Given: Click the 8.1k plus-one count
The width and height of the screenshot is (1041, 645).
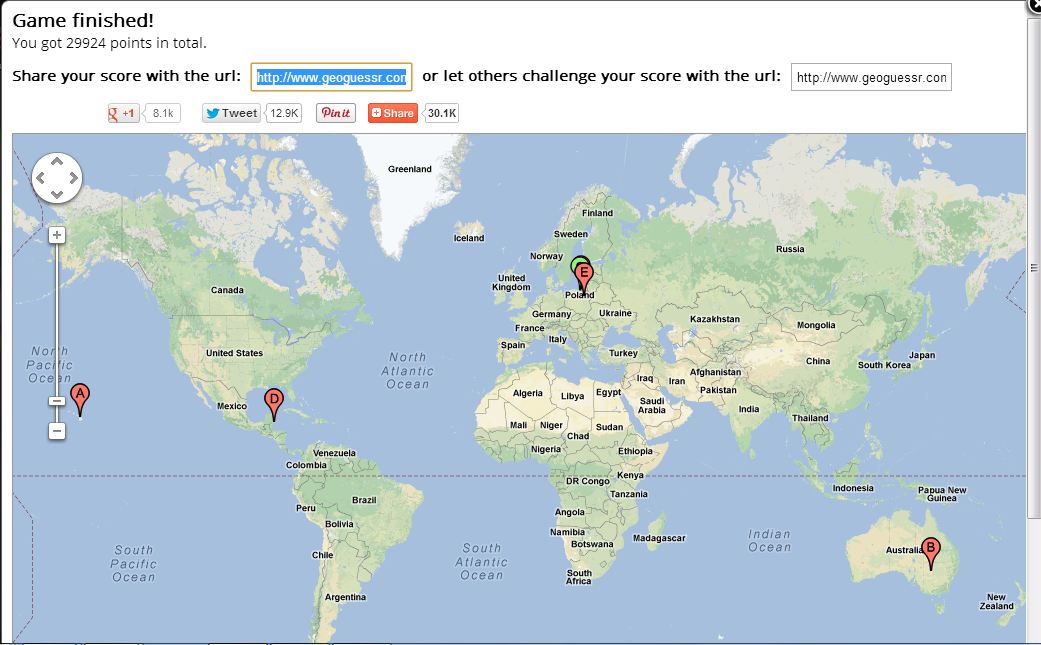Looking at the screenshot, I should 163,113.
